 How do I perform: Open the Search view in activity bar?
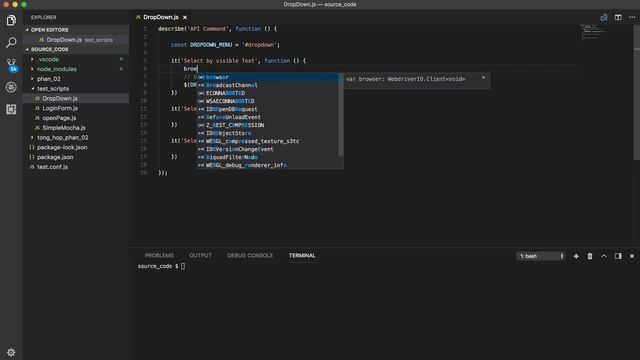11,42
